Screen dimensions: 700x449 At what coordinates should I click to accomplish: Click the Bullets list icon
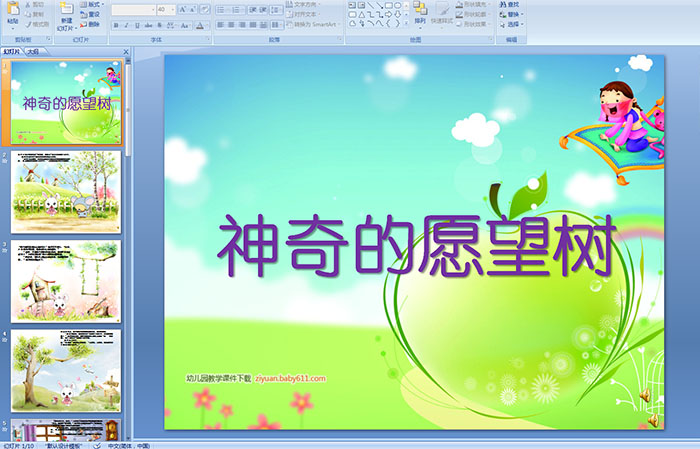coord(223,9)
